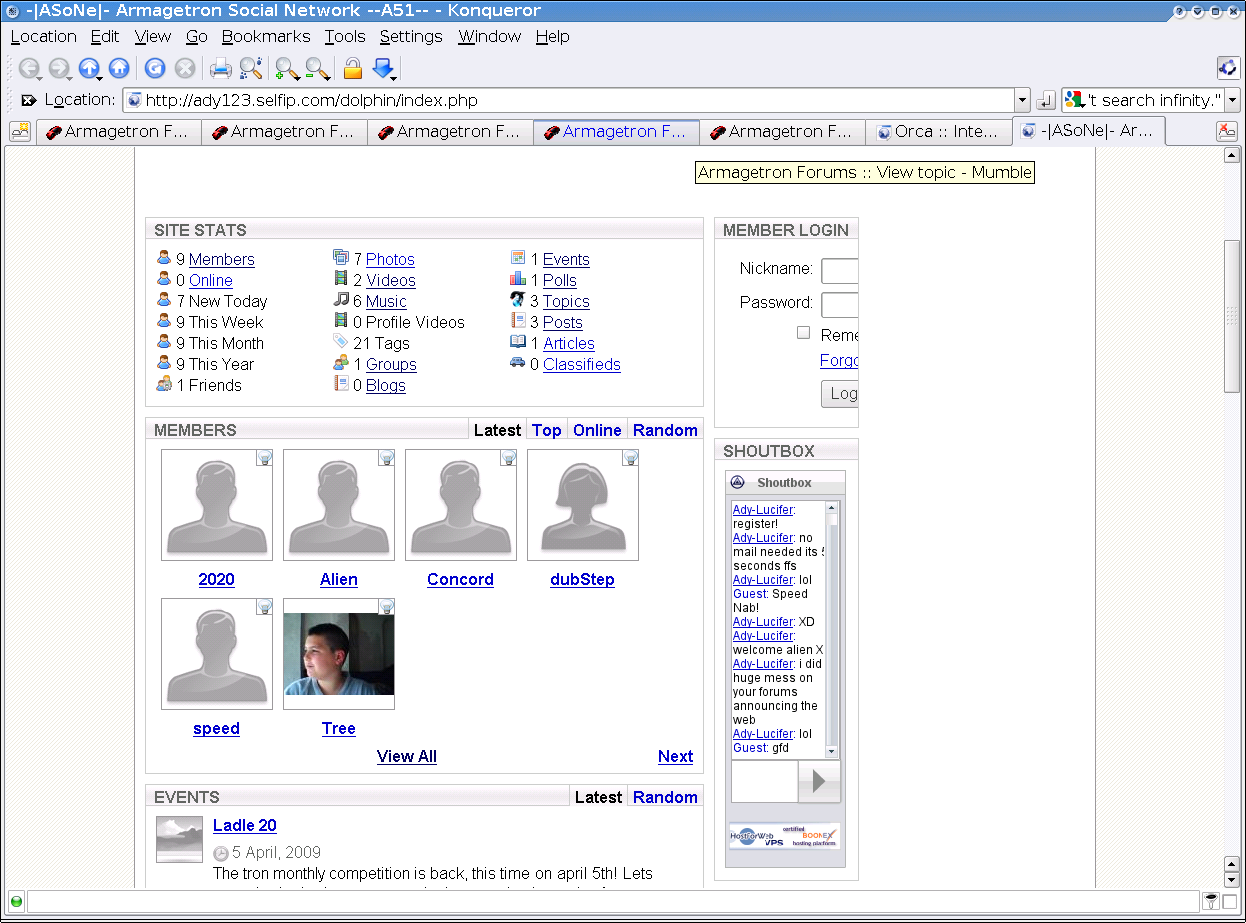Open the dubStep member profile link

point(582,579)
